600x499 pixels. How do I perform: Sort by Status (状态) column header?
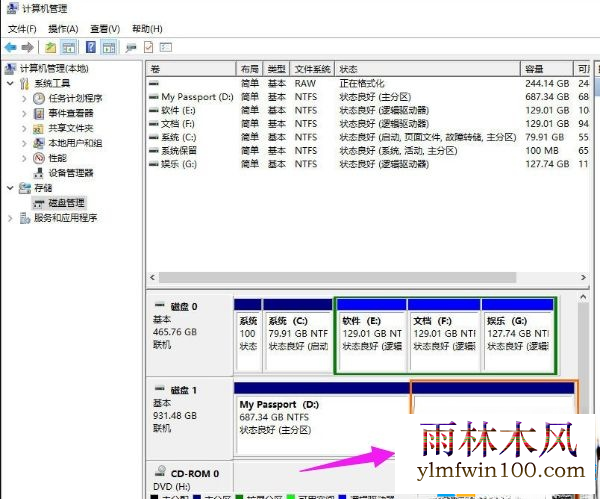point(427,69)
